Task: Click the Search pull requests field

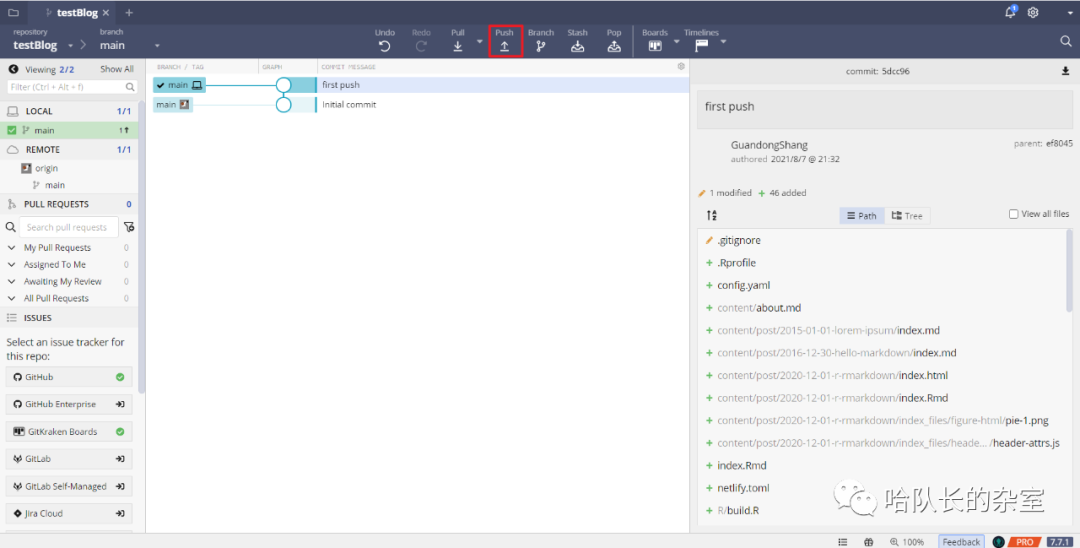Action: [x=68, y=227]
